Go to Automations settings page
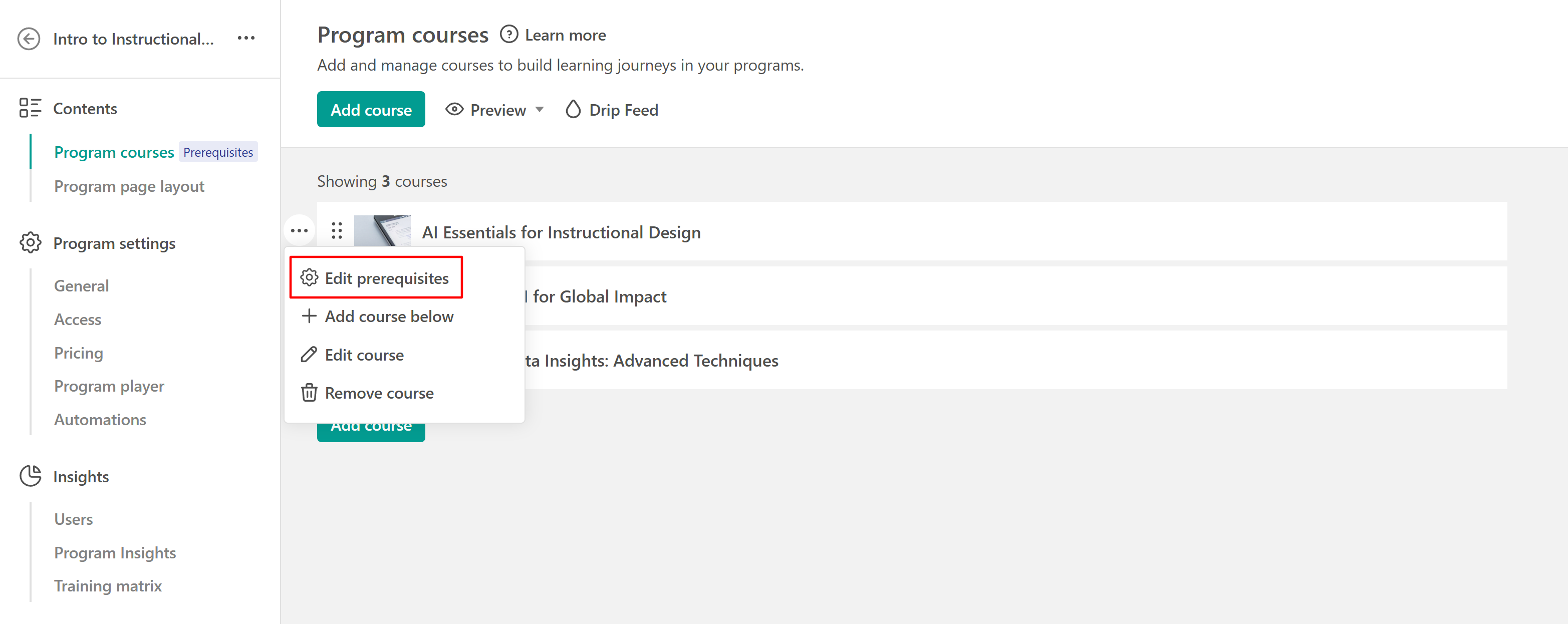This screenshot has width=1568, height=624. pos(100,420)
